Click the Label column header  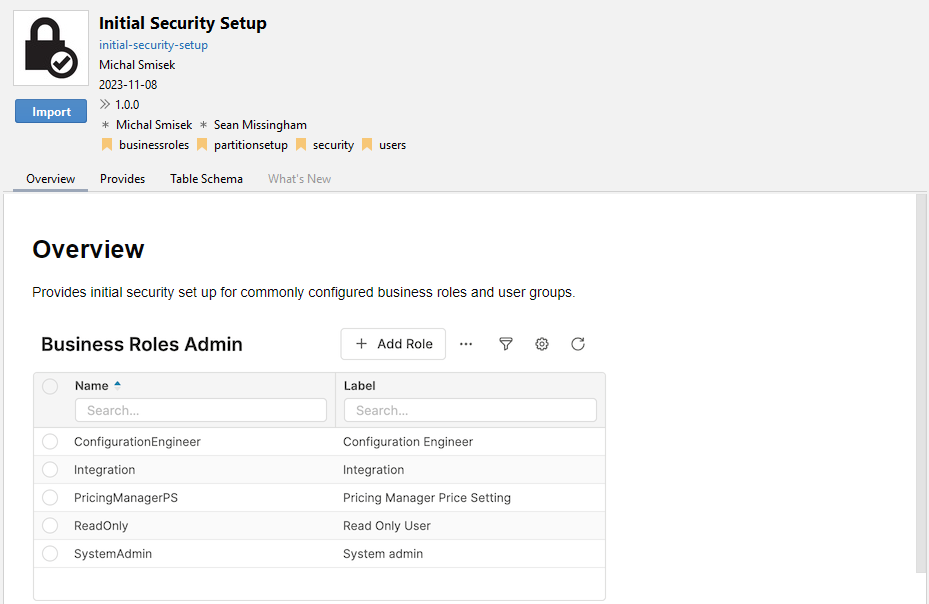pyautogui.click(x=360, y=386)
